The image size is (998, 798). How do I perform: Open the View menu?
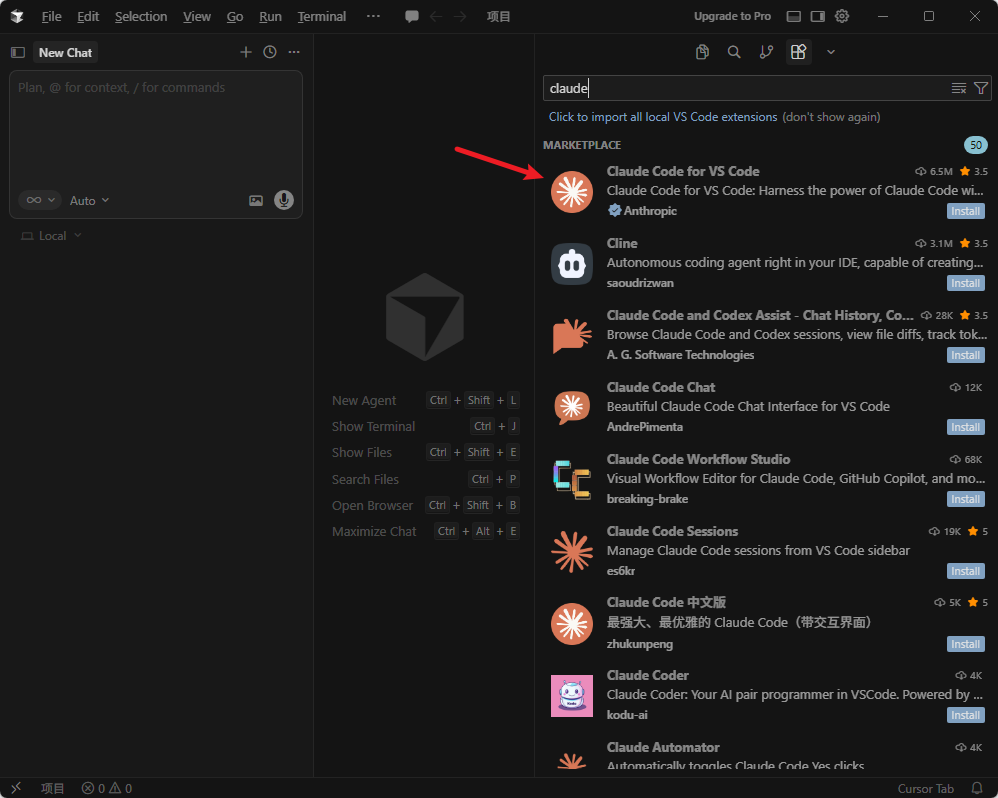197,17
